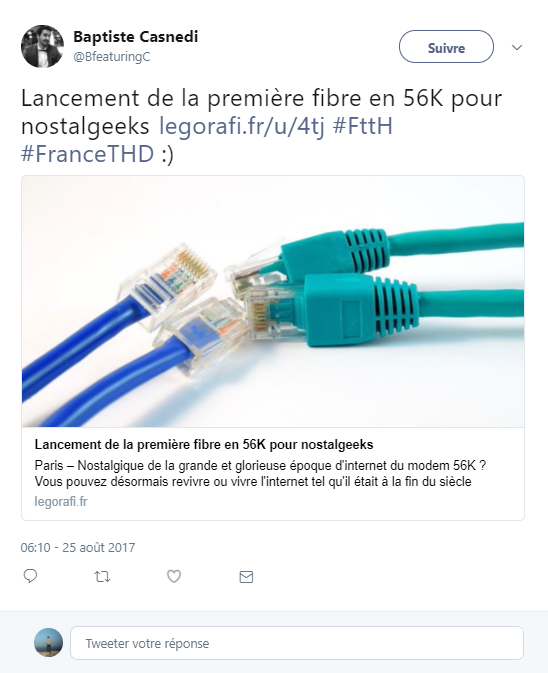Follow the account with Suivre button
This screenshot has width=548, height=673.
point(446,47)
